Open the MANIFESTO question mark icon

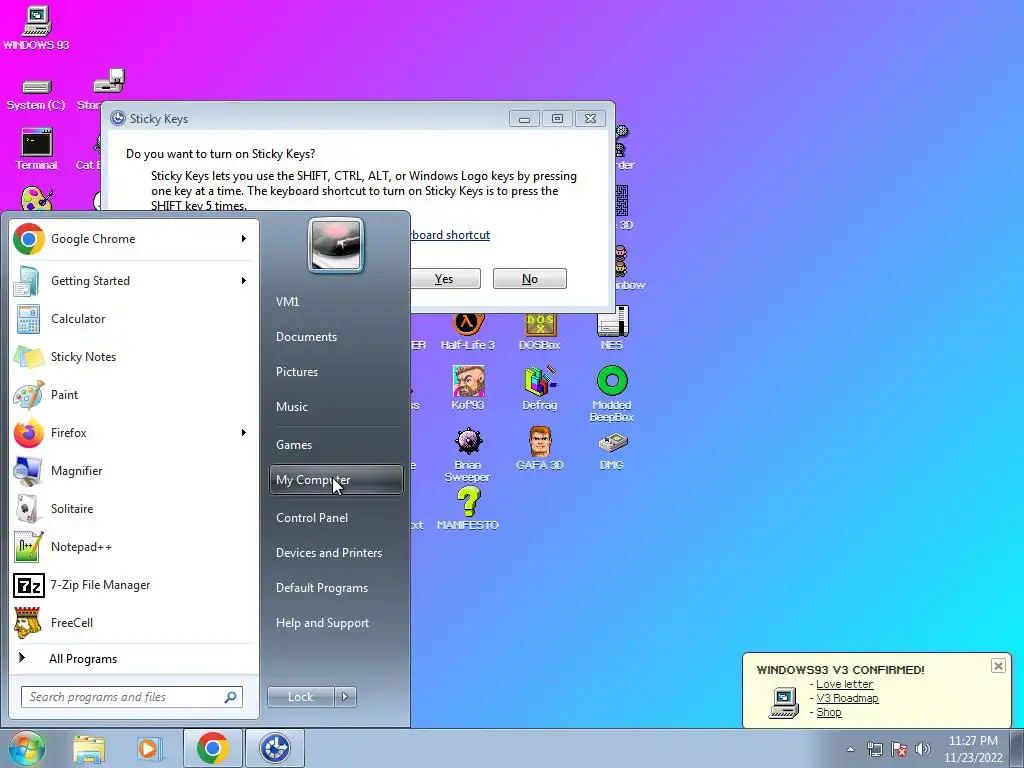(x=468, y=509)
